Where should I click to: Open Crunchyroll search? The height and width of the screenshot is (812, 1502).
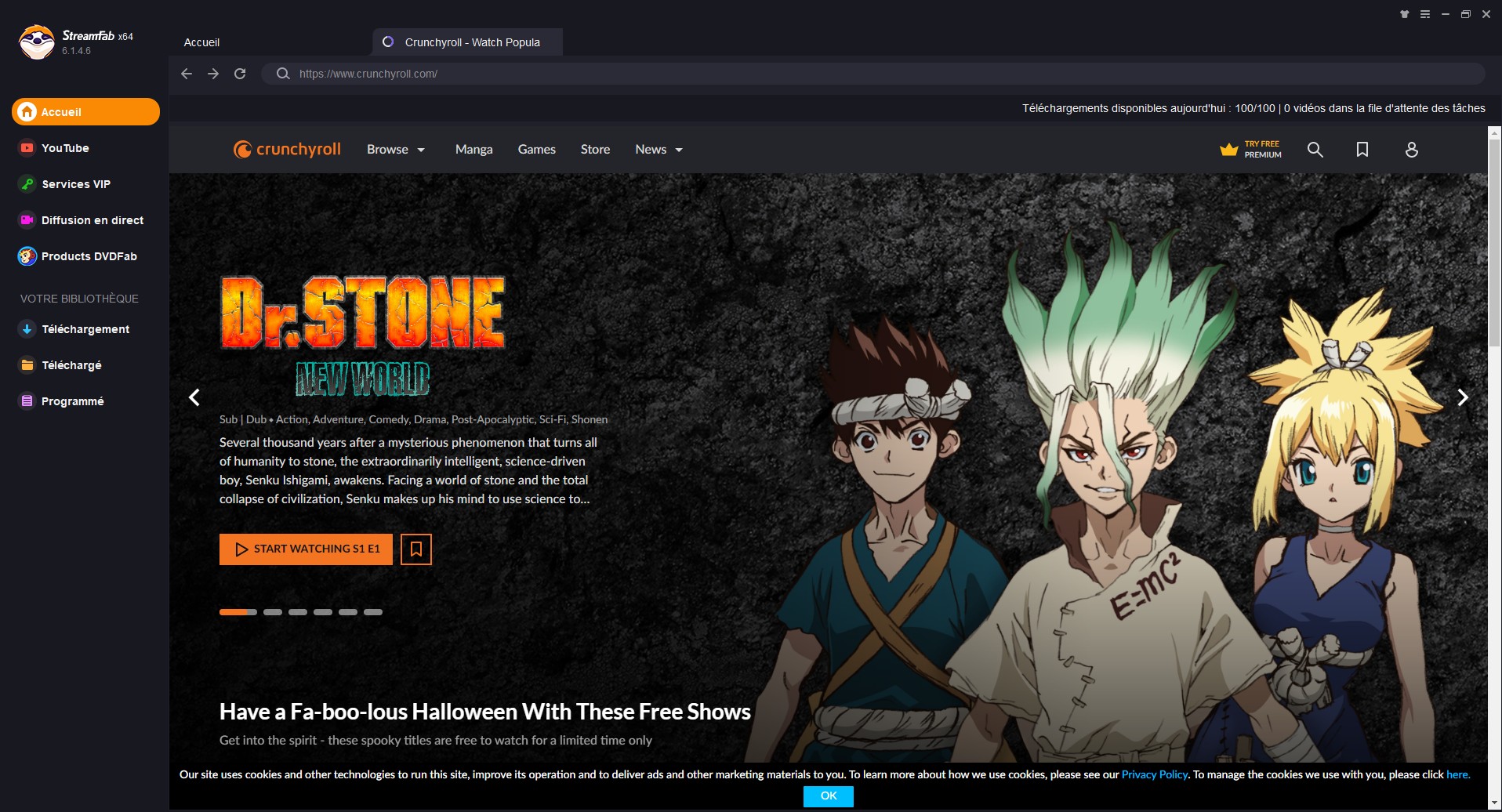(x=1315, y=149)
